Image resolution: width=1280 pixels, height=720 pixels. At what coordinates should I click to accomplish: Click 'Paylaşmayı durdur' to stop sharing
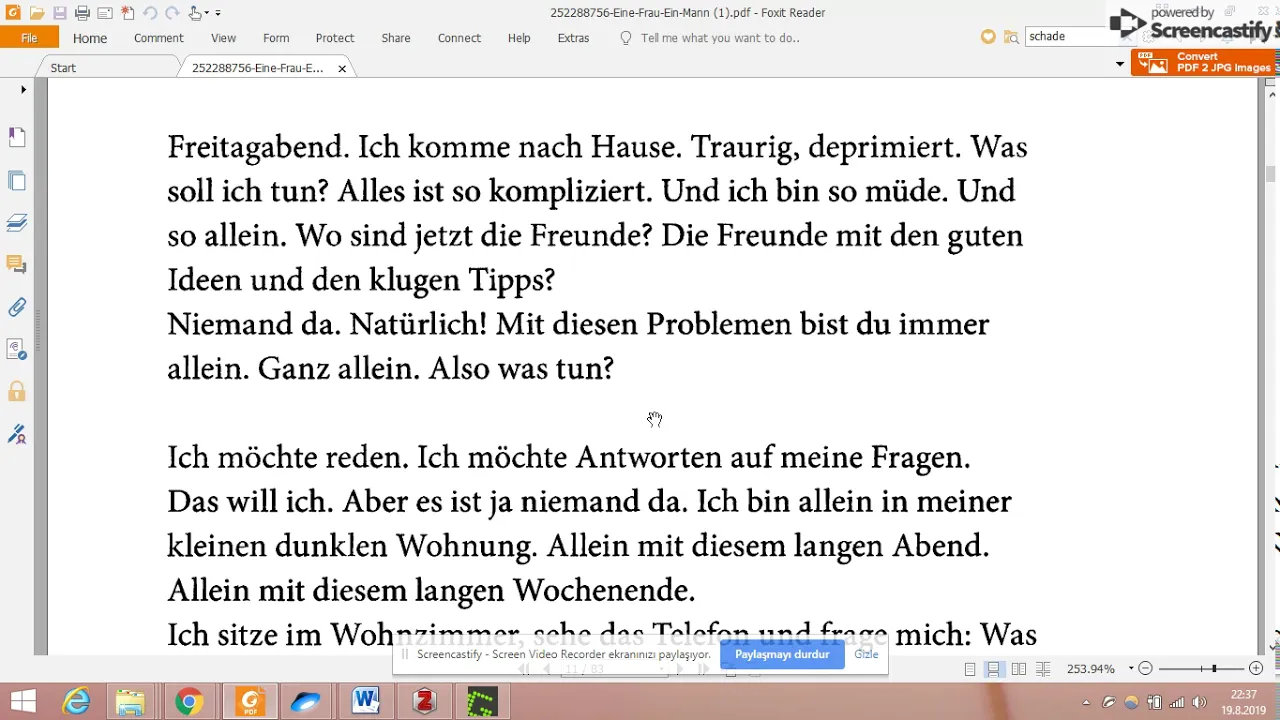point(782,655)
